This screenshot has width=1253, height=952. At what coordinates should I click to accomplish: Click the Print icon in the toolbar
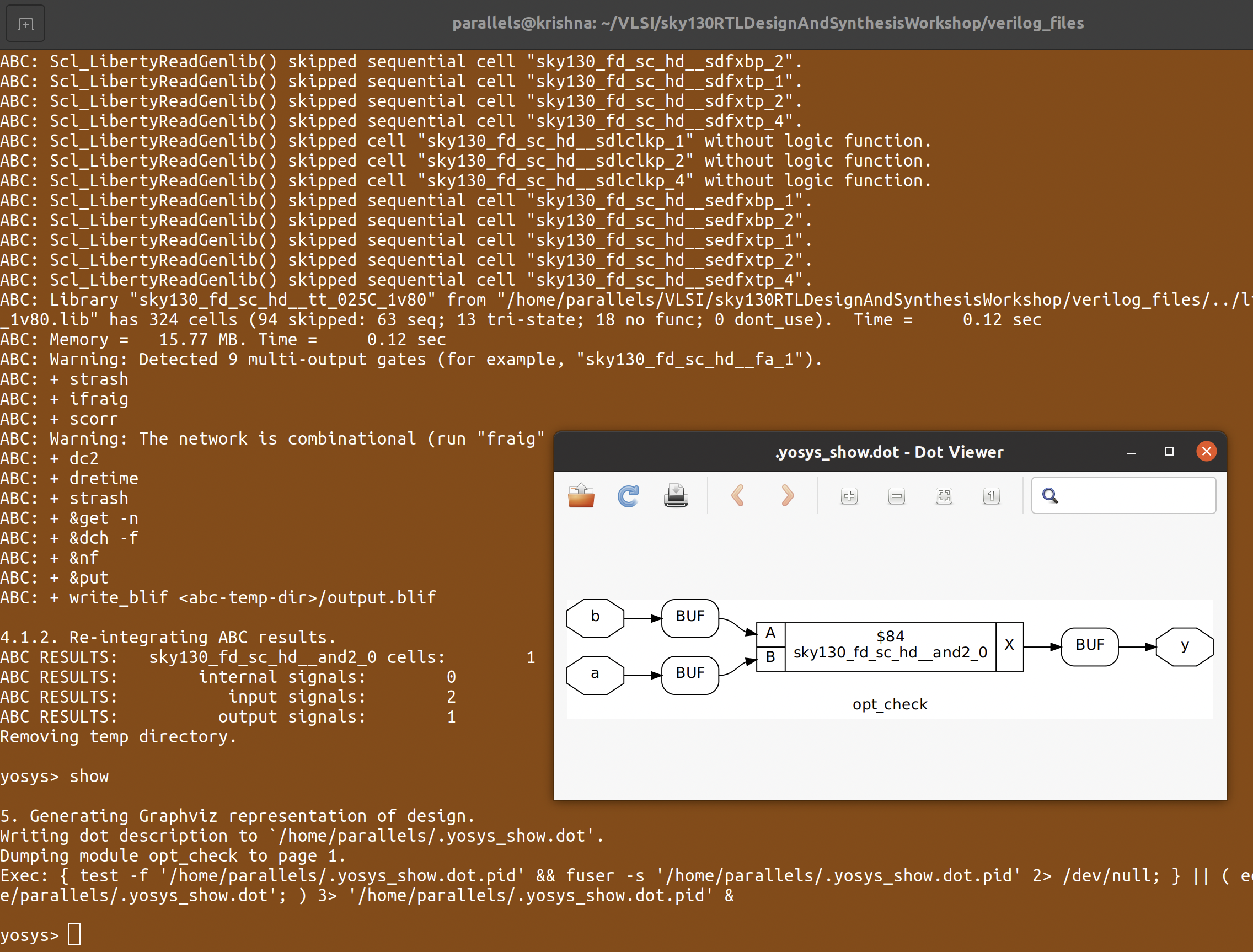pos(676,496)
